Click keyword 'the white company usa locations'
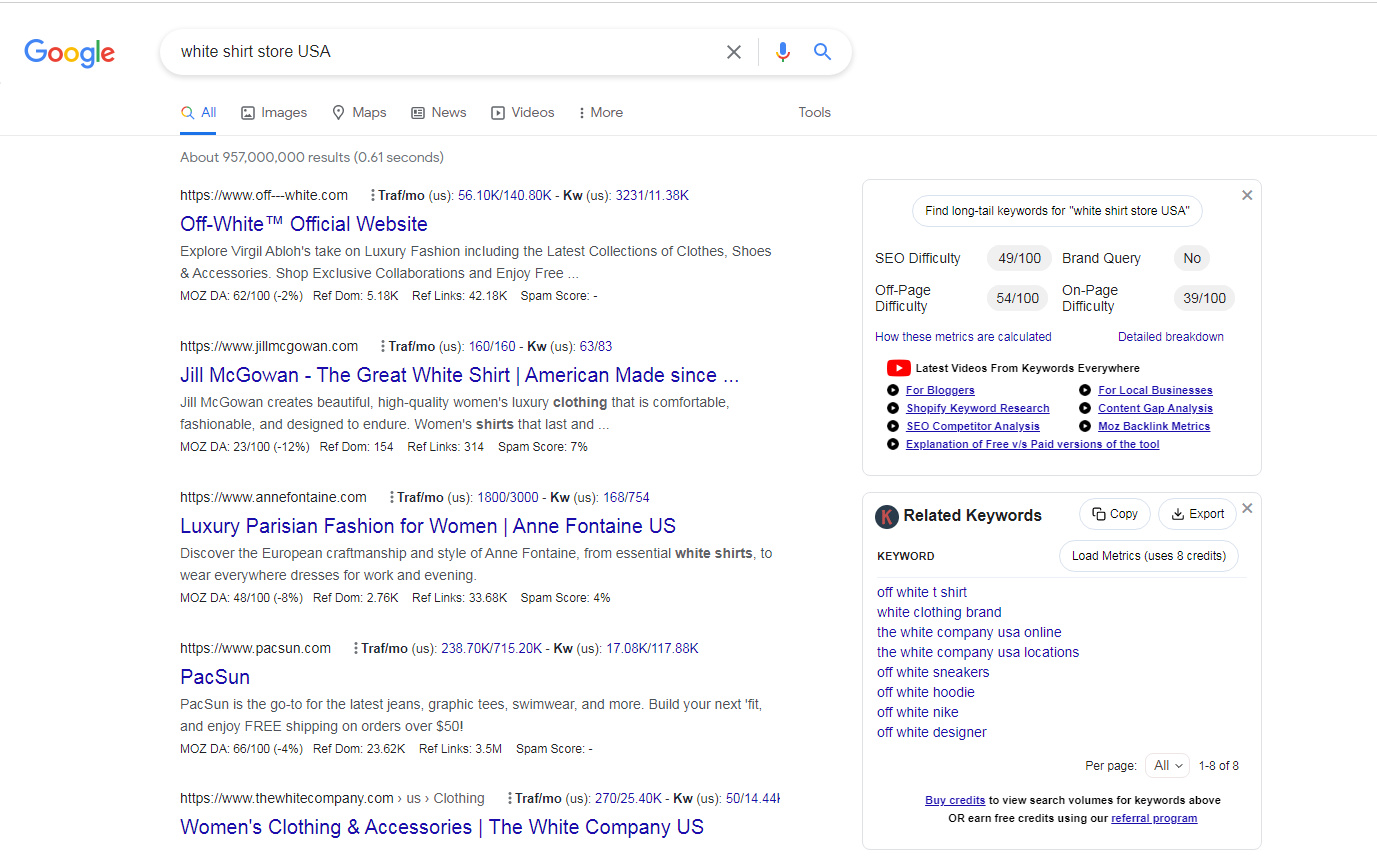Viewport: 1377px width, 858px height. pyautogui.click(x=978, y=652)
